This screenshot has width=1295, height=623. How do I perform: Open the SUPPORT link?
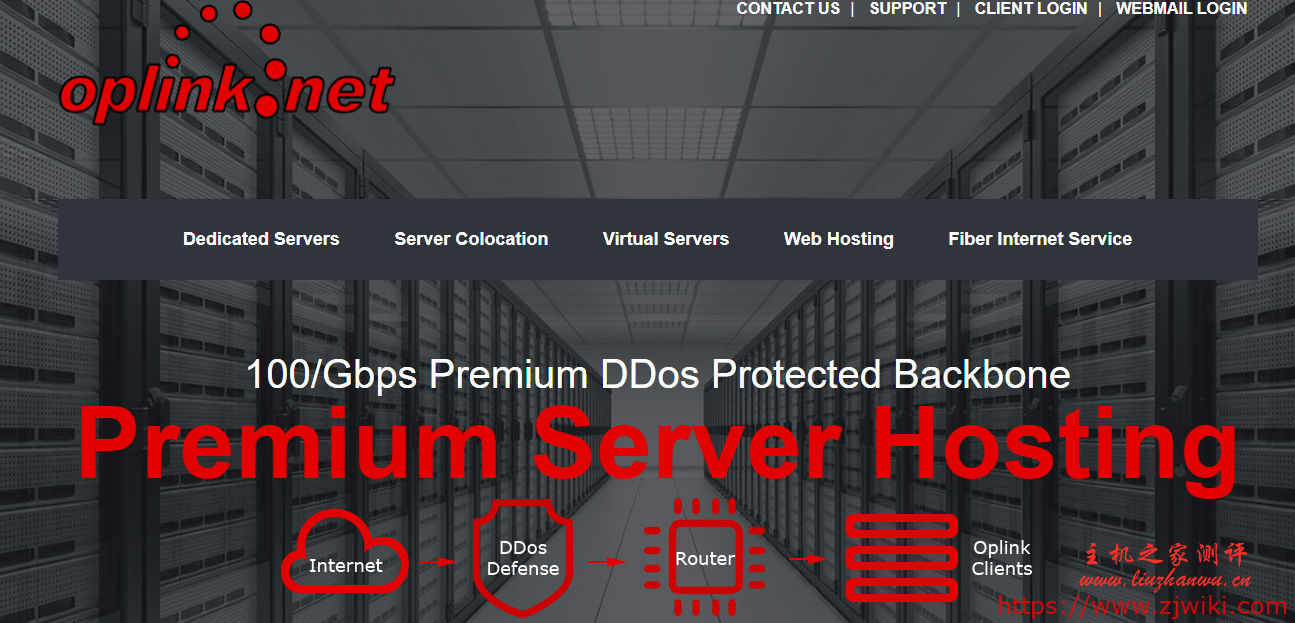click(907, 9)
